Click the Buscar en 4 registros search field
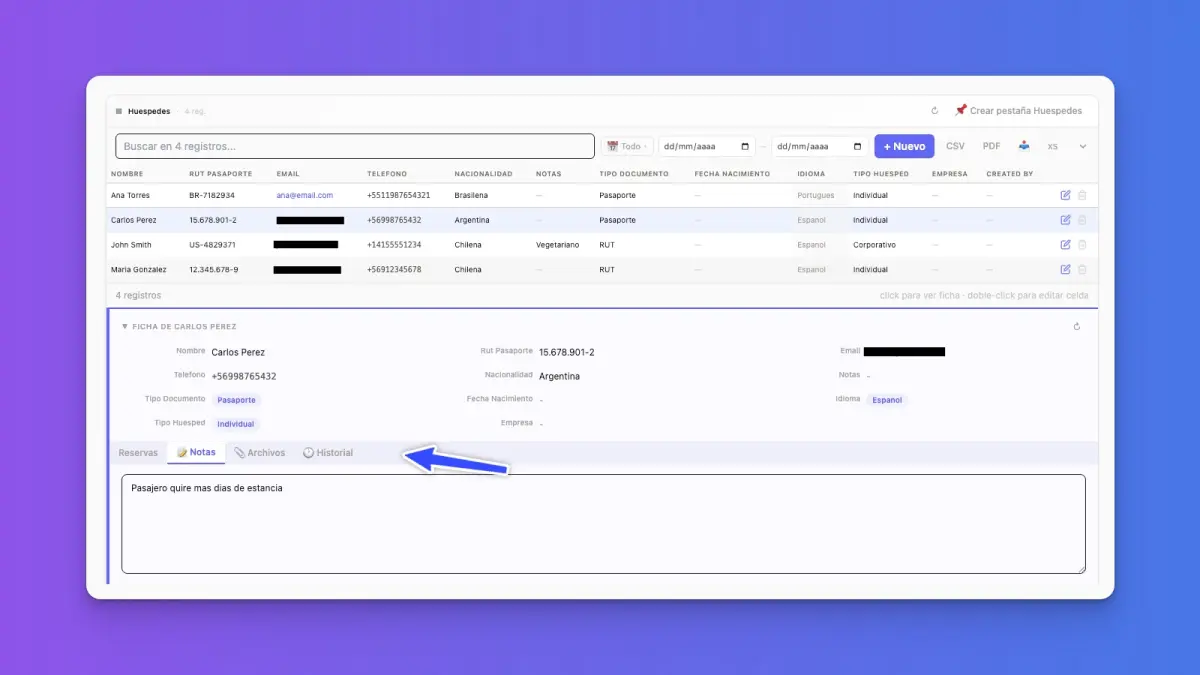 355,146
